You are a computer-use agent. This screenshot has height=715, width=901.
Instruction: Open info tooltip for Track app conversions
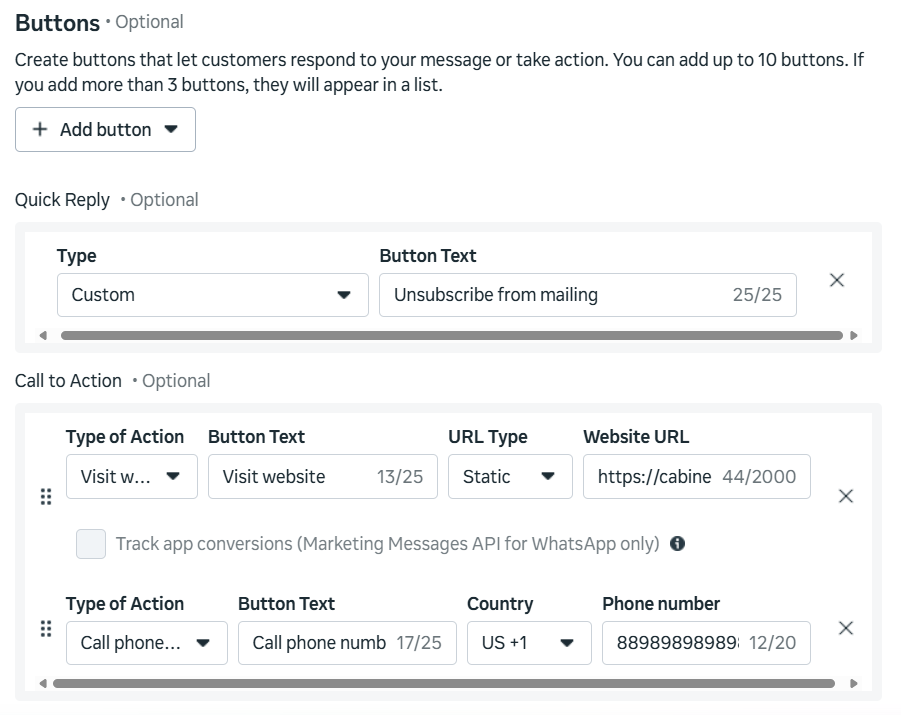[x=677, y=544]
